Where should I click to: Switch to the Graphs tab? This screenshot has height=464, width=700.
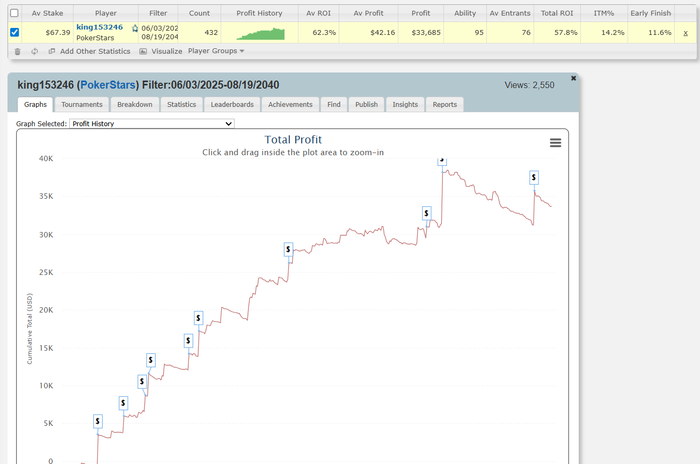[x=35, y=105]
